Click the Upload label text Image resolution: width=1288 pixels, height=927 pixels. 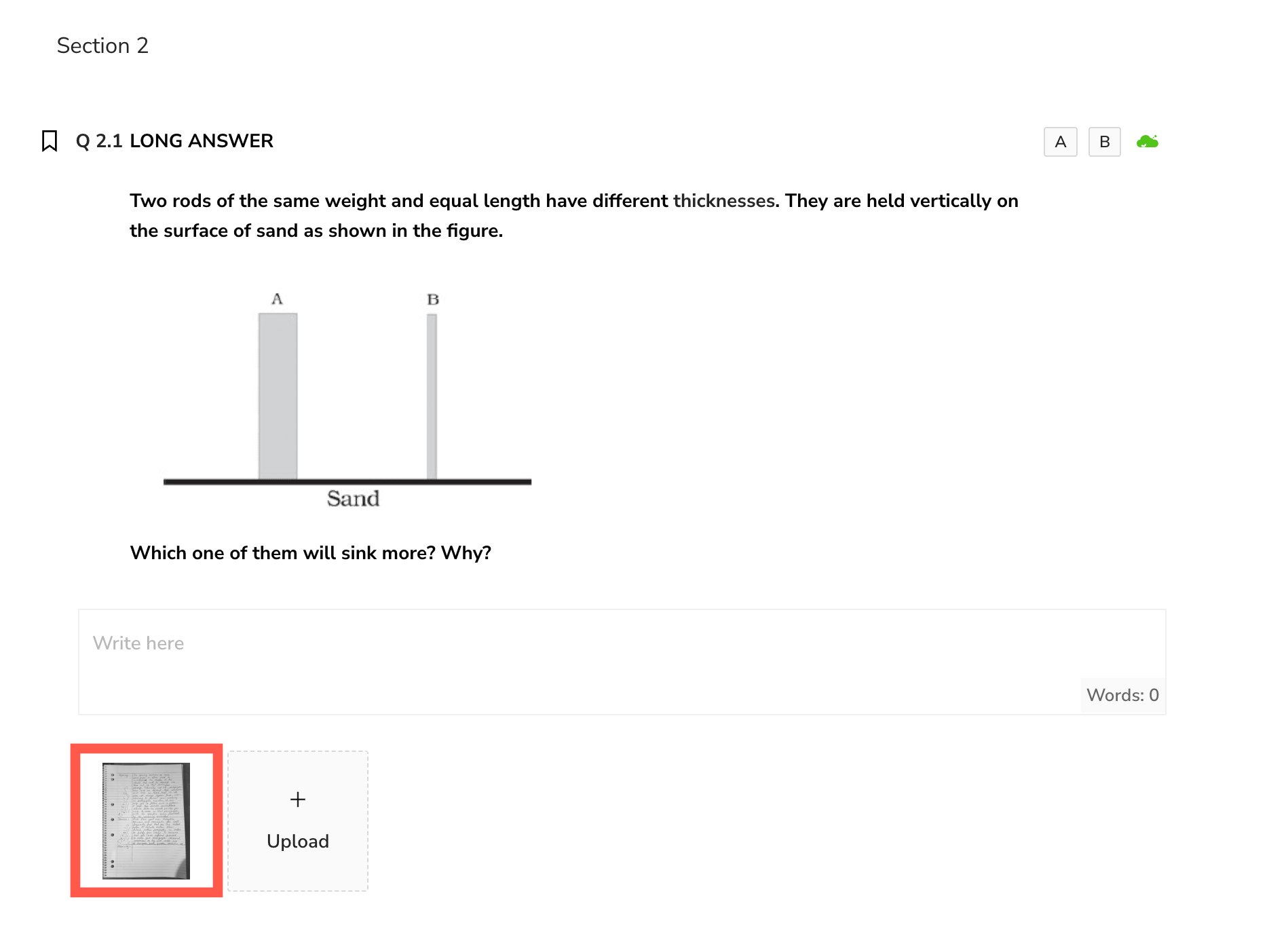[x=298, y=841]
